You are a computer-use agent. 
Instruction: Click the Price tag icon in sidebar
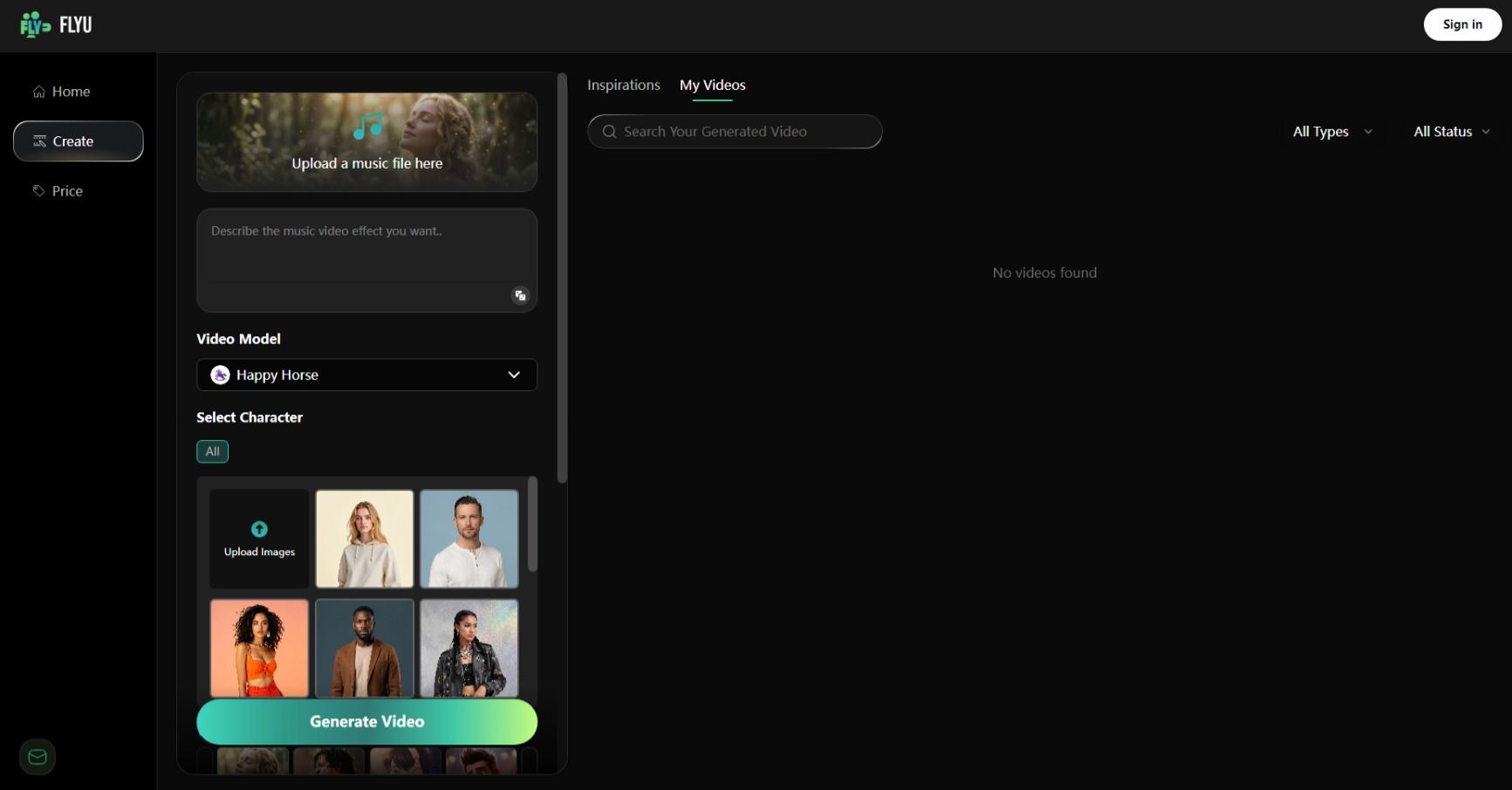[39, 191]
